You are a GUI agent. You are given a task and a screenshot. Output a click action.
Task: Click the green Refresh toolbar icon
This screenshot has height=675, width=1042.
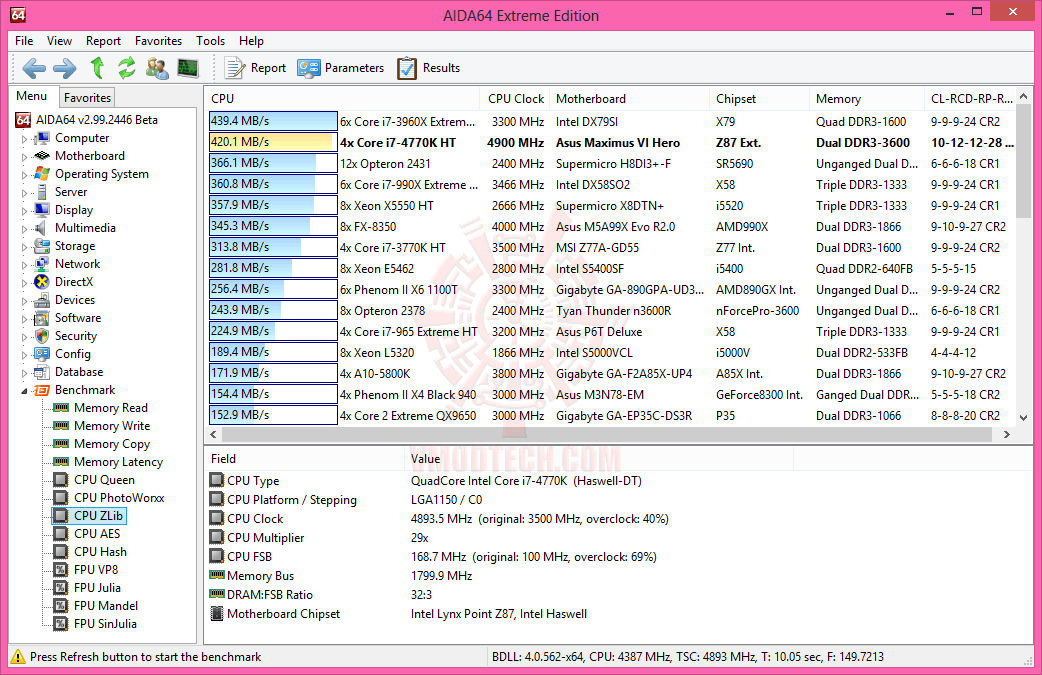pos(127,68)
